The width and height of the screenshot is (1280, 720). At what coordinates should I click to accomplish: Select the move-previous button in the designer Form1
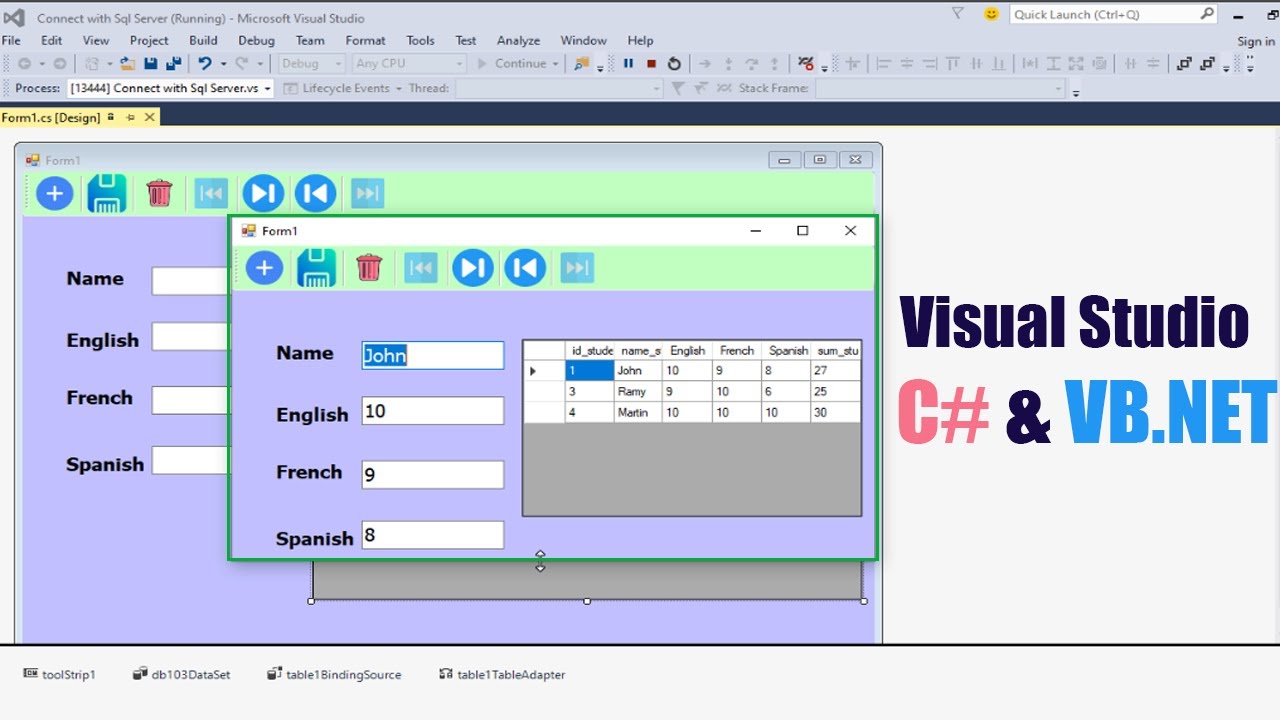click(315, 193)
